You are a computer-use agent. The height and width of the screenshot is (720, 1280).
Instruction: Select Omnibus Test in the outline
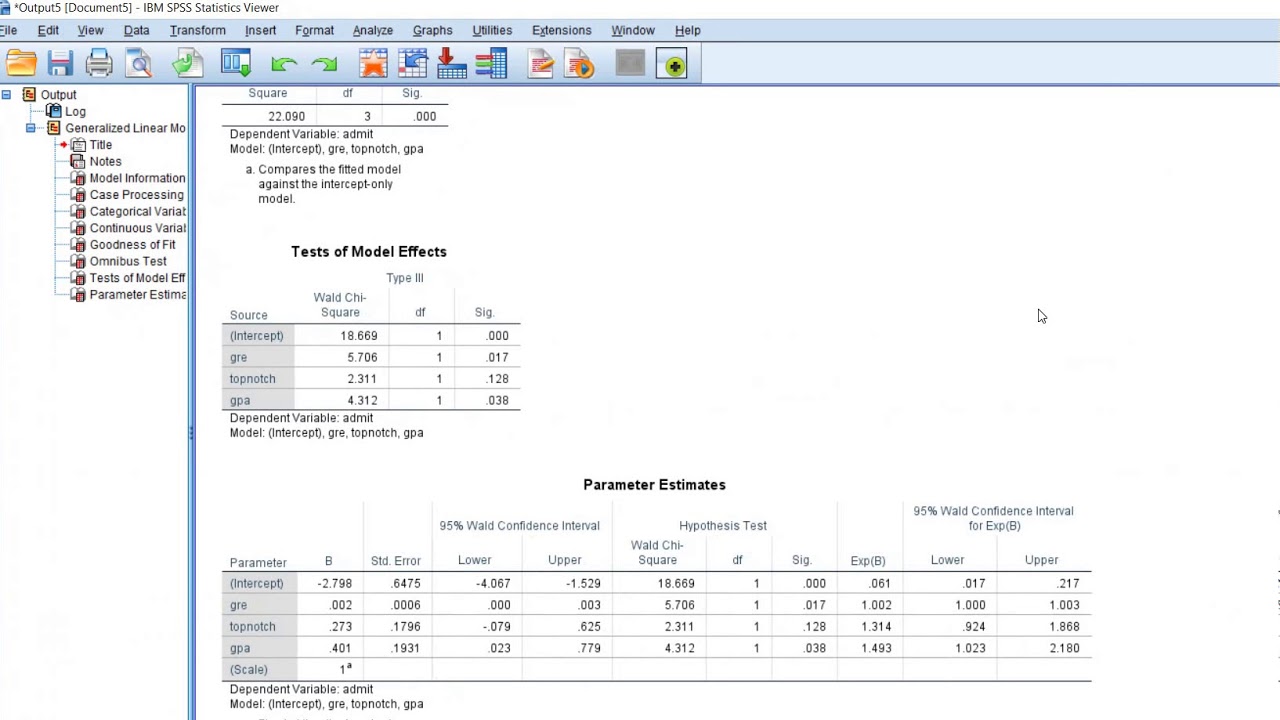click(x=128, y=261)
